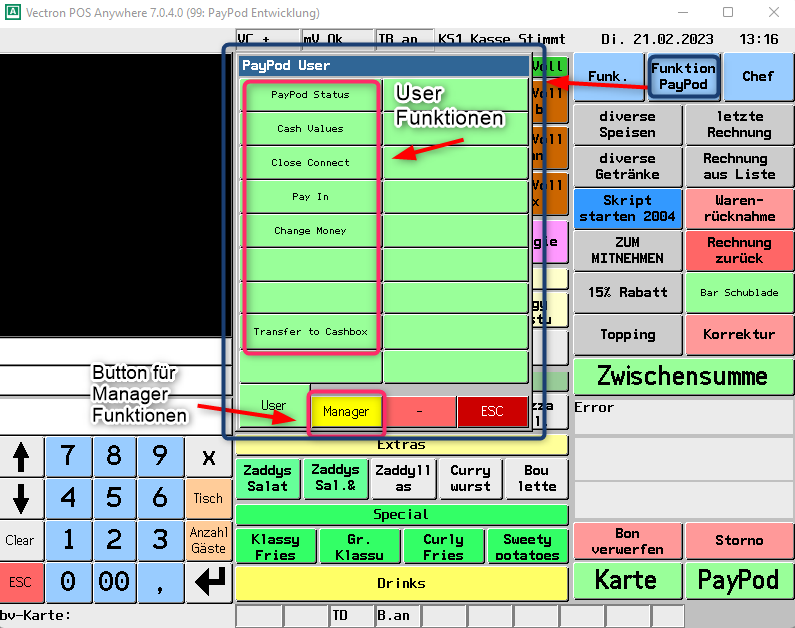Viewport: 795px width, 628px height.
Task: Add Sweety potatoes
Action: coord(527,547)
